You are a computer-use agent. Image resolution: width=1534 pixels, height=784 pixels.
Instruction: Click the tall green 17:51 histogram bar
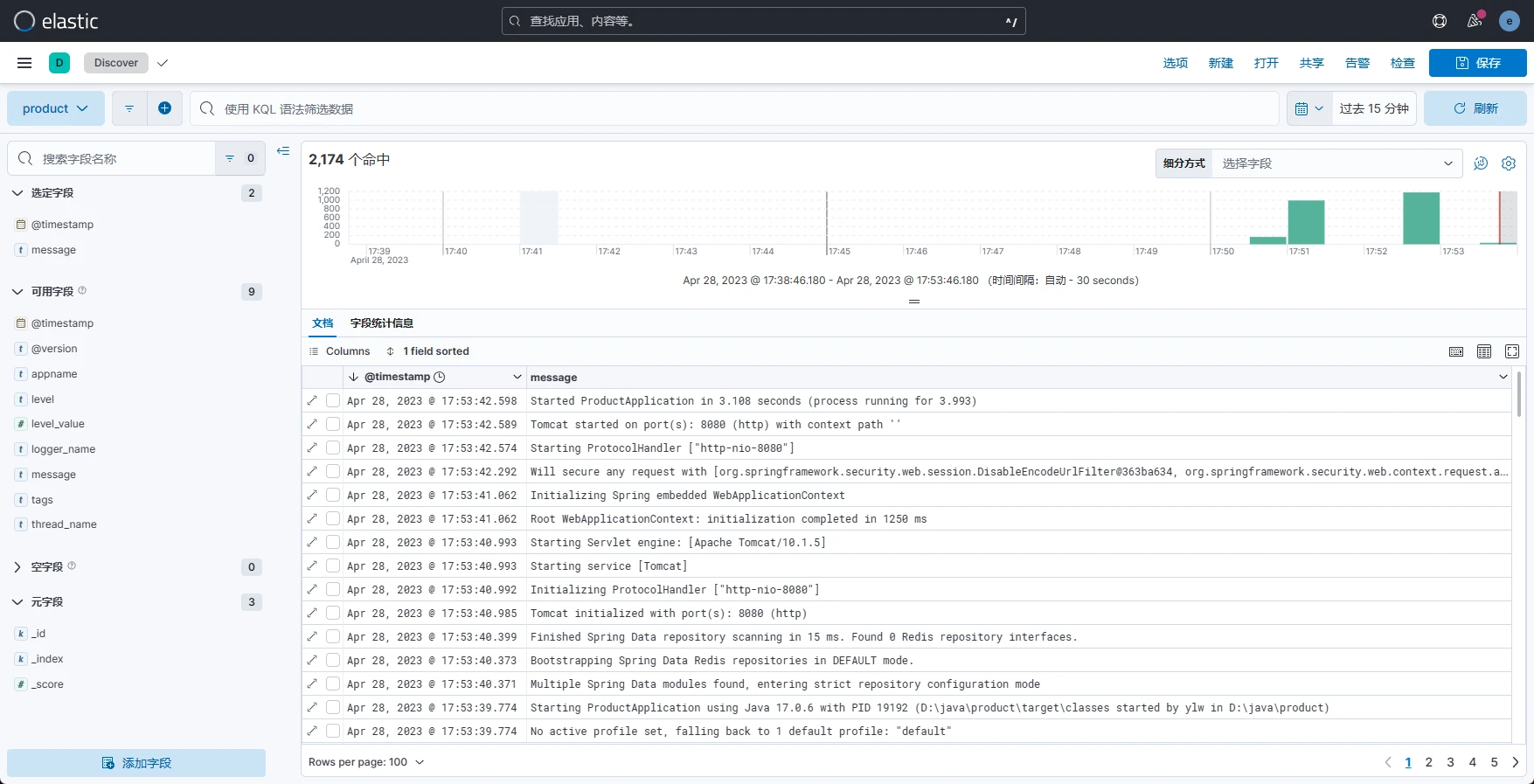[1306, 222]
